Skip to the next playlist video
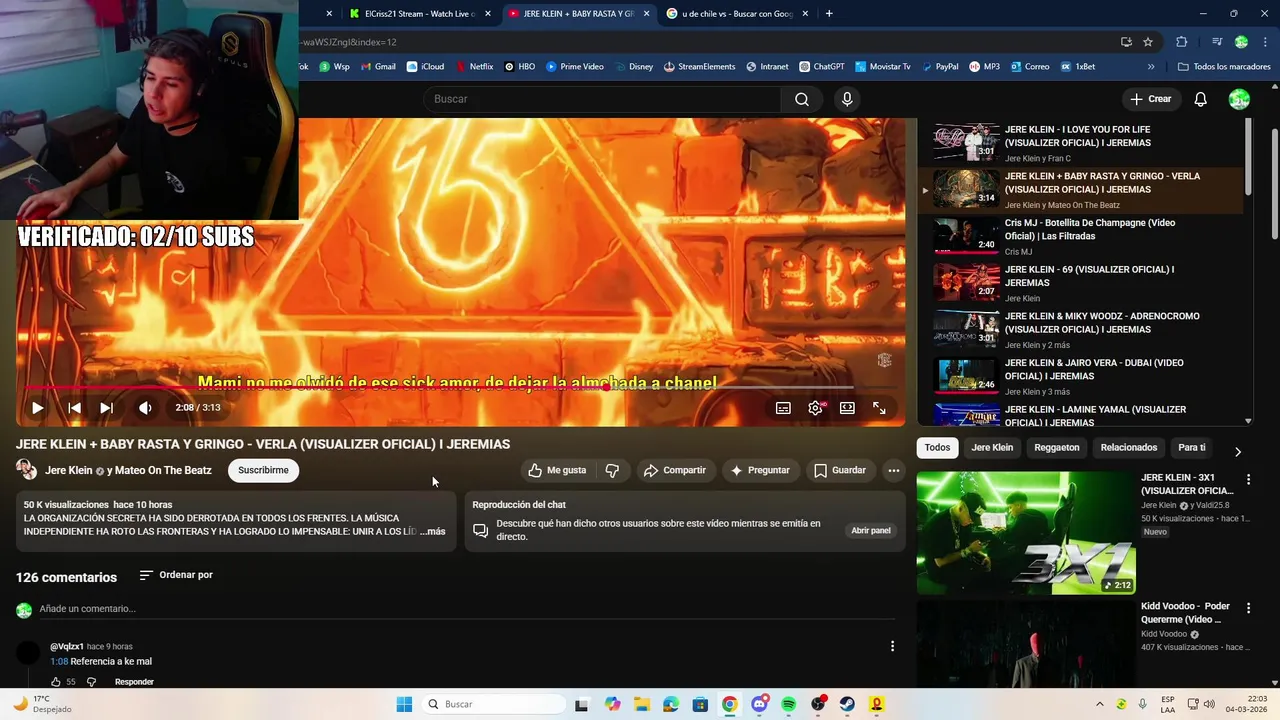 point(106,408)
